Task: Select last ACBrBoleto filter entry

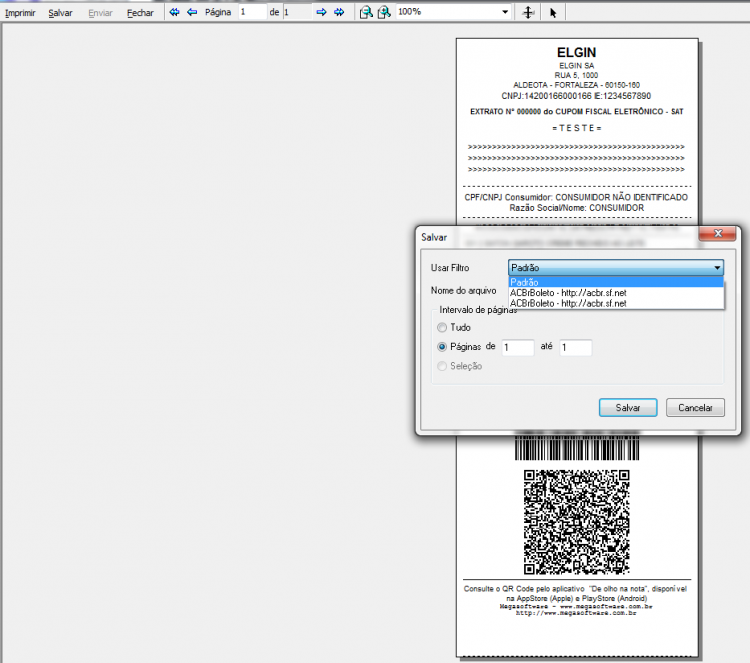Action: point(616,303)
